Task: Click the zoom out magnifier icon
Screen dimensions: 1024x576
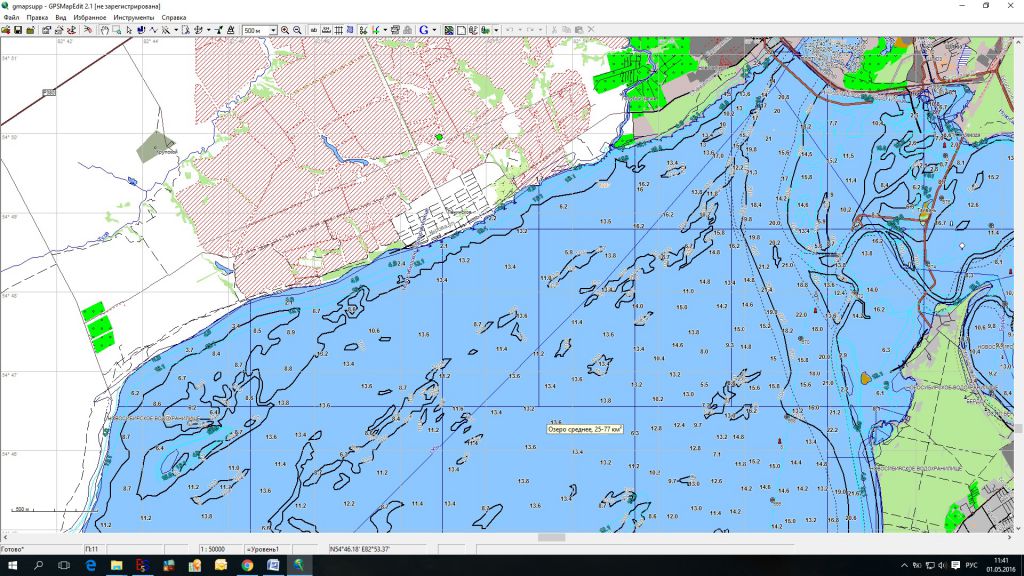Action: pos(297,30)
